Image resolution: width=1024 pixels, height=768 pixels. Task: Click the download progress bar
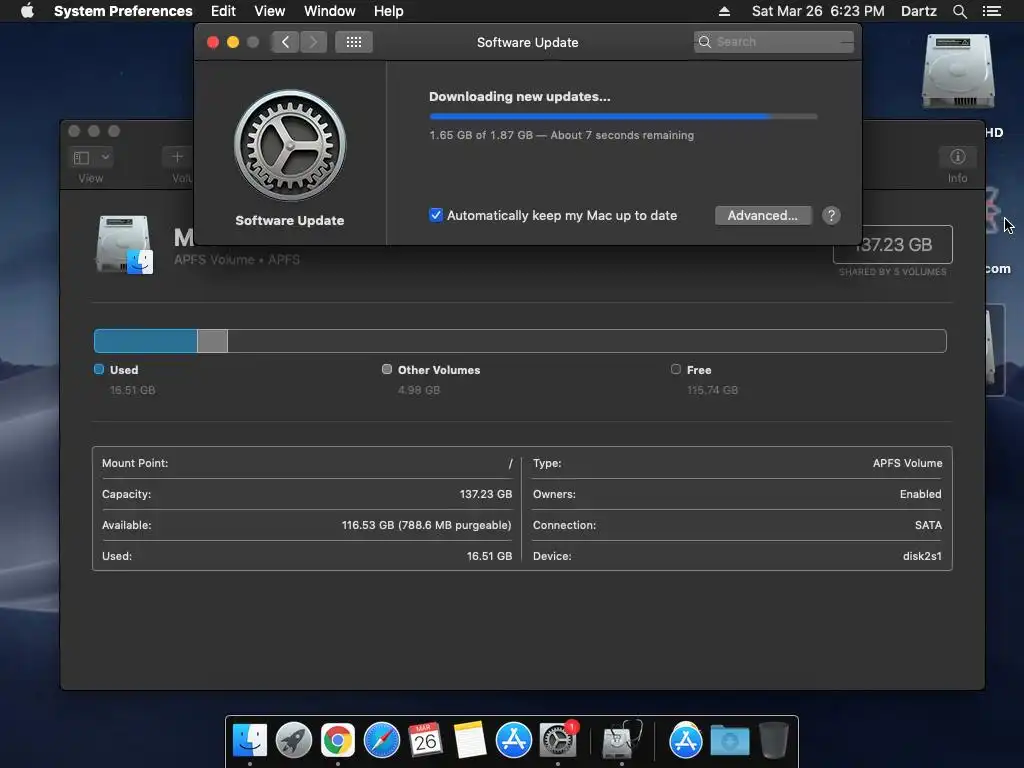[x=623, y=116]
